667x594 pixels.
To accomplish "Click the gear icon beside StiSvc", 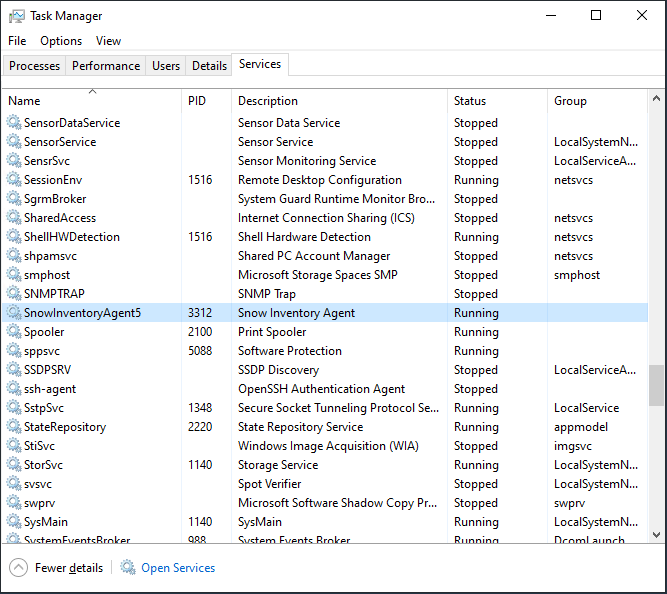I will (x=14, y=446).
